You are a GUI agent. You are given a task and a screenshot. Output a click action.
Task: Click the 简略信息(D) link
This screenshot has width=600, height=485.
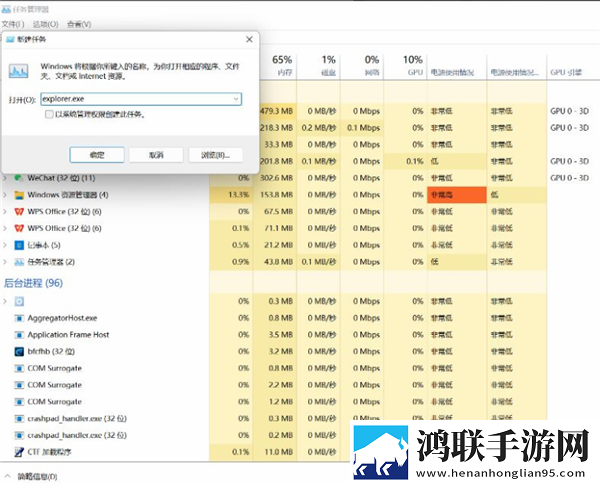pos(38,477)
